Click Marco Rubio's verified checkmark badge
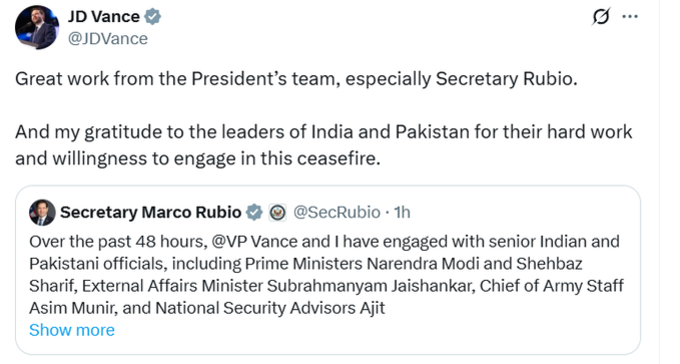The height and width of the screenshot is (364, 680). coord(254,212)
